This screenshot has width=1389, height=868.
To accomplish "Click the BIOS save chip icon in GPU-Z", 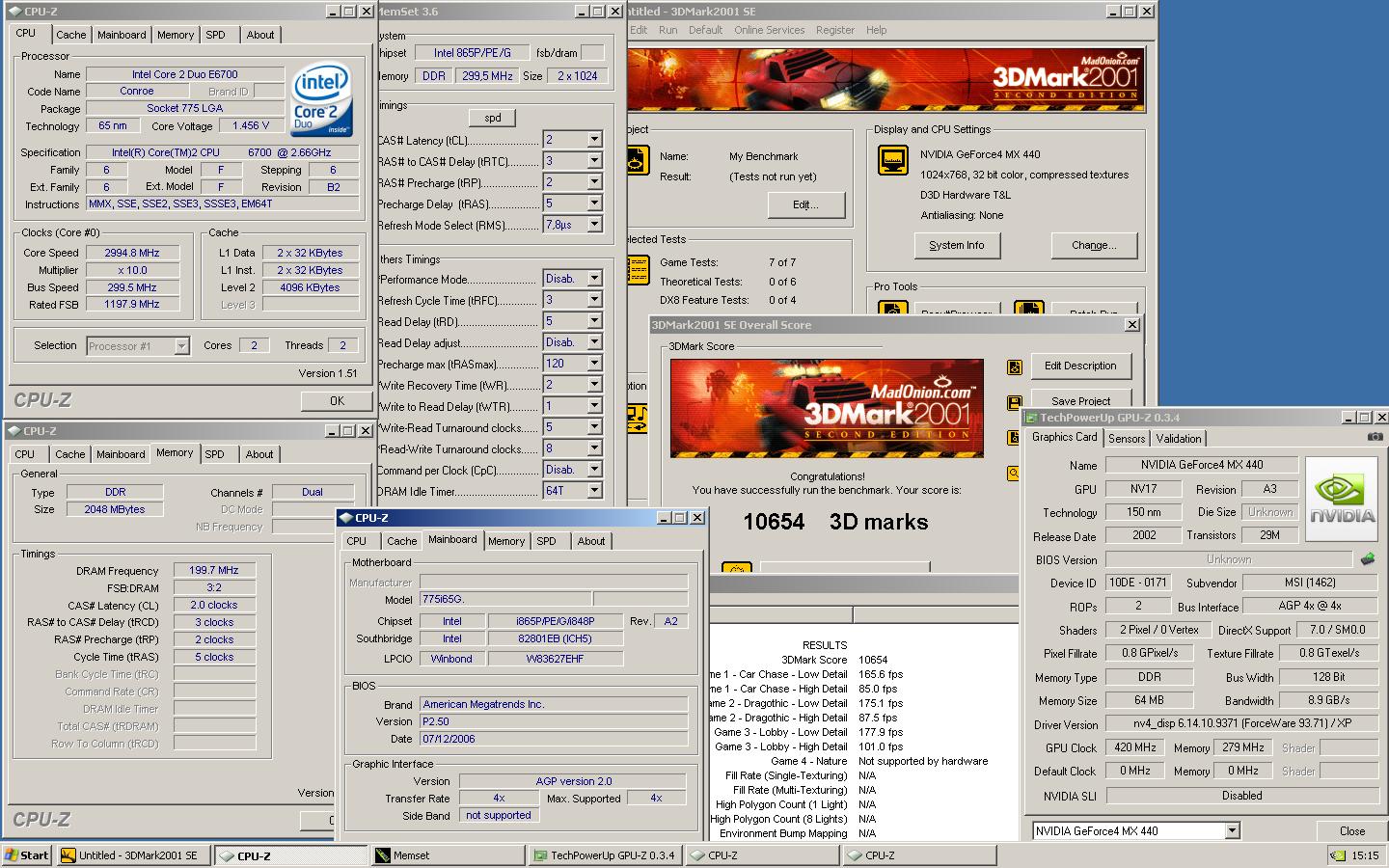I will [1367, 558].
